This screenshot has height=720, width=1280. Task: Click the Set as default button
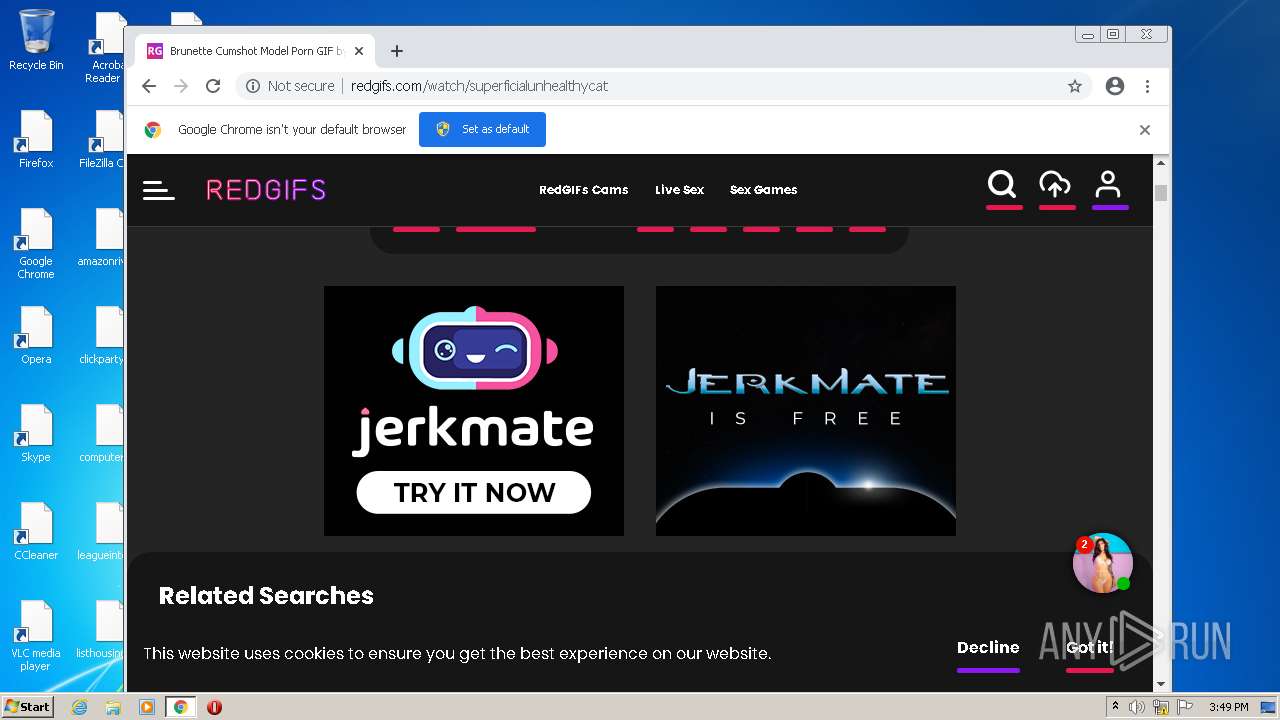coord(482,129)
